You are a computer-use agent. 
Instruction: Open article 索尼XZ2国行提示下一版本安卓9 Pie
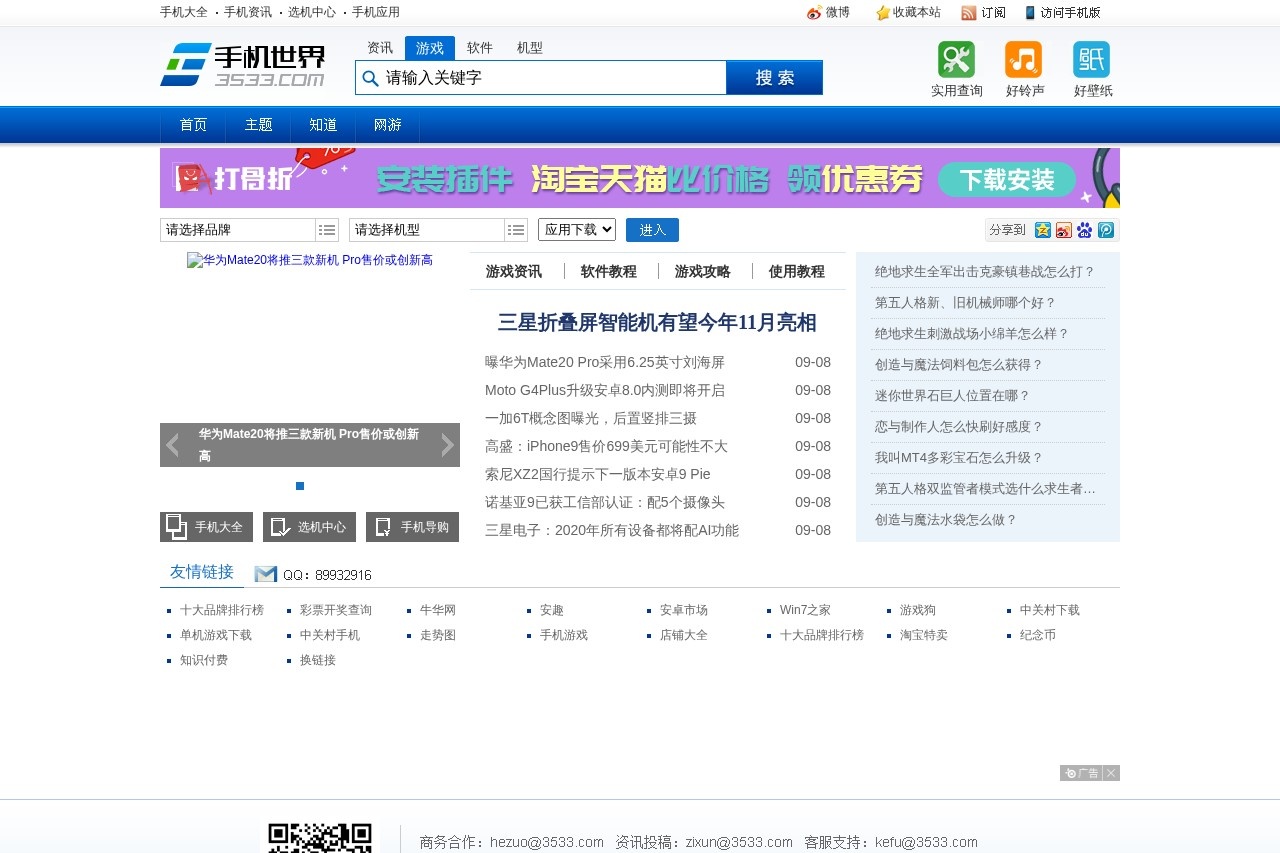click(598, 474)
